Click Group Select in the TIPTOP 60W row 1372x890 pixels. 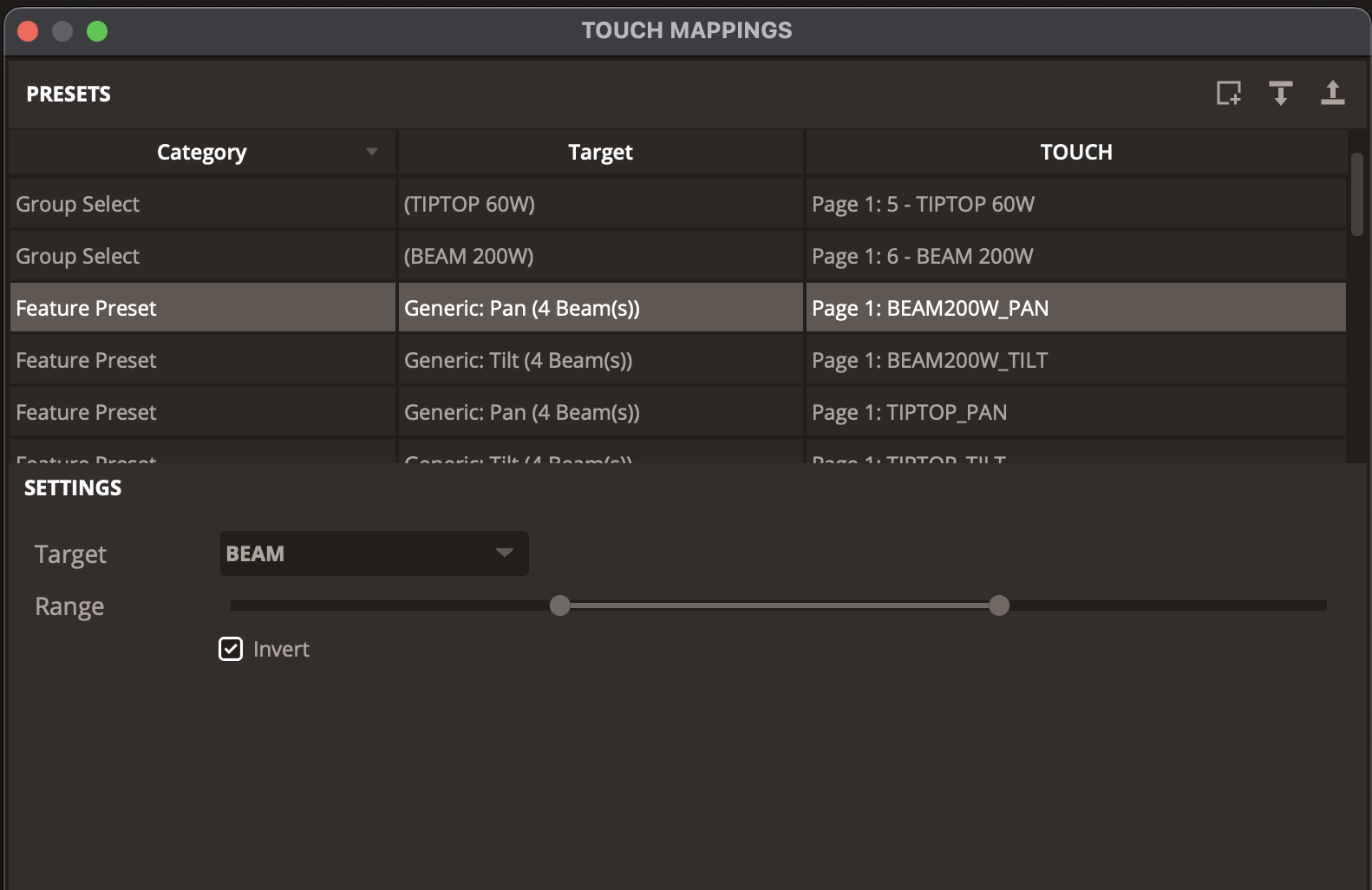(x=203, y=204)
